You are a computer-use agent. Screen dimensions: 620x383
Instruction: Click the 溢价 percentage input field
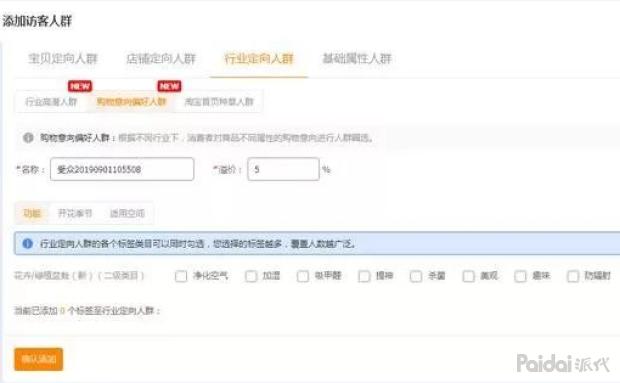coord(283,169)
